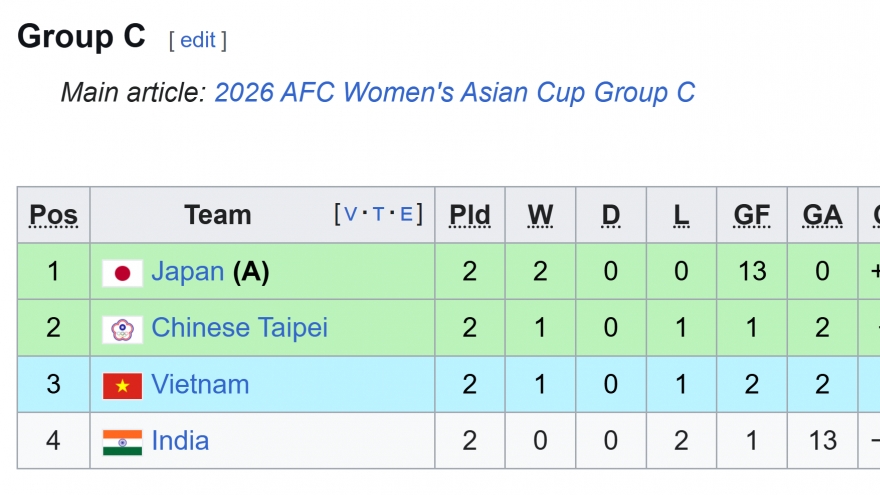
Task: Click the GA column header
Action: 822,215
